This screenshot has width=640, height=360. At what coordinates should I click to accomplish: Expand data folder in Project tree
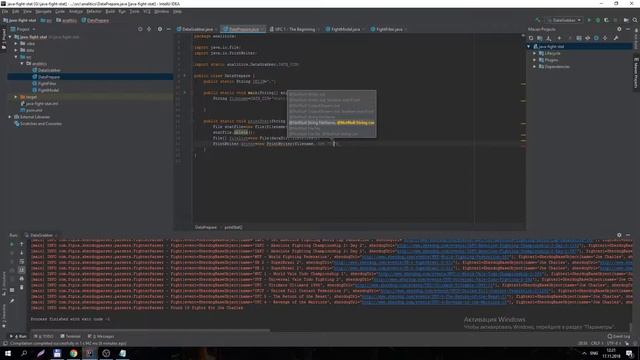coord(16,50)
